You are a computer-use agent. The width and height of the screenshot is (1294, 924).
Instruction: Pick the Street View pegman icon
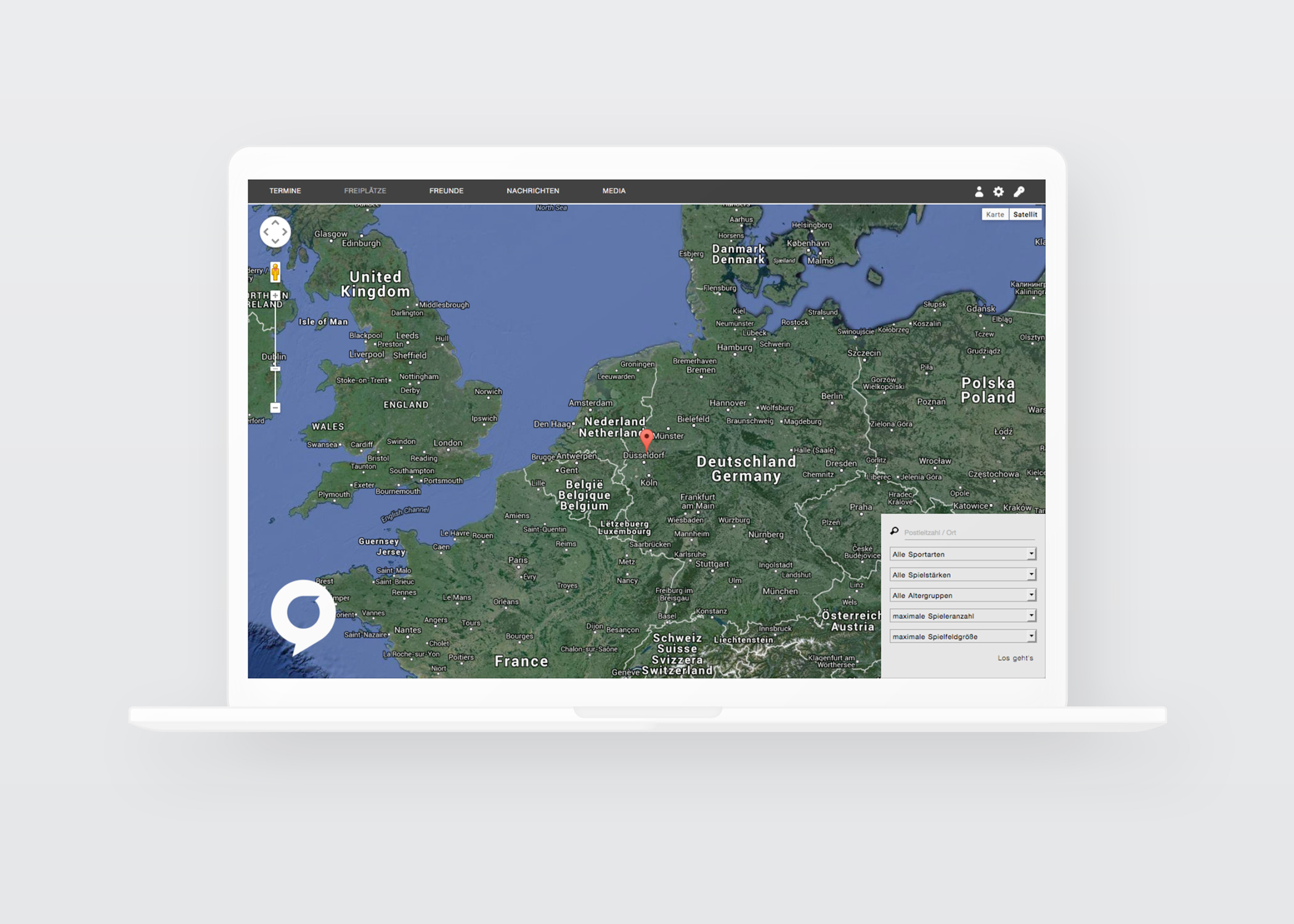click(x=275, y=271)
